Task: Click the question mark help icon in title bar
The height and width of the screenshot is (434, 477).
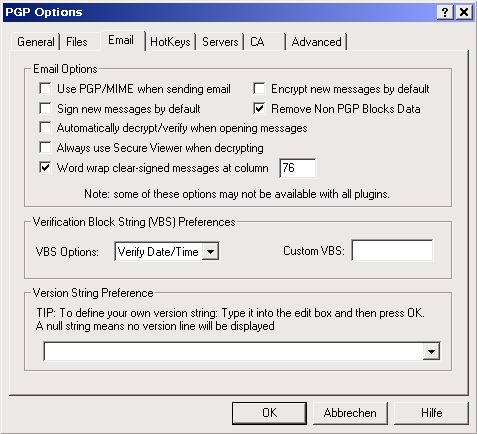Action: coord(445,12)
